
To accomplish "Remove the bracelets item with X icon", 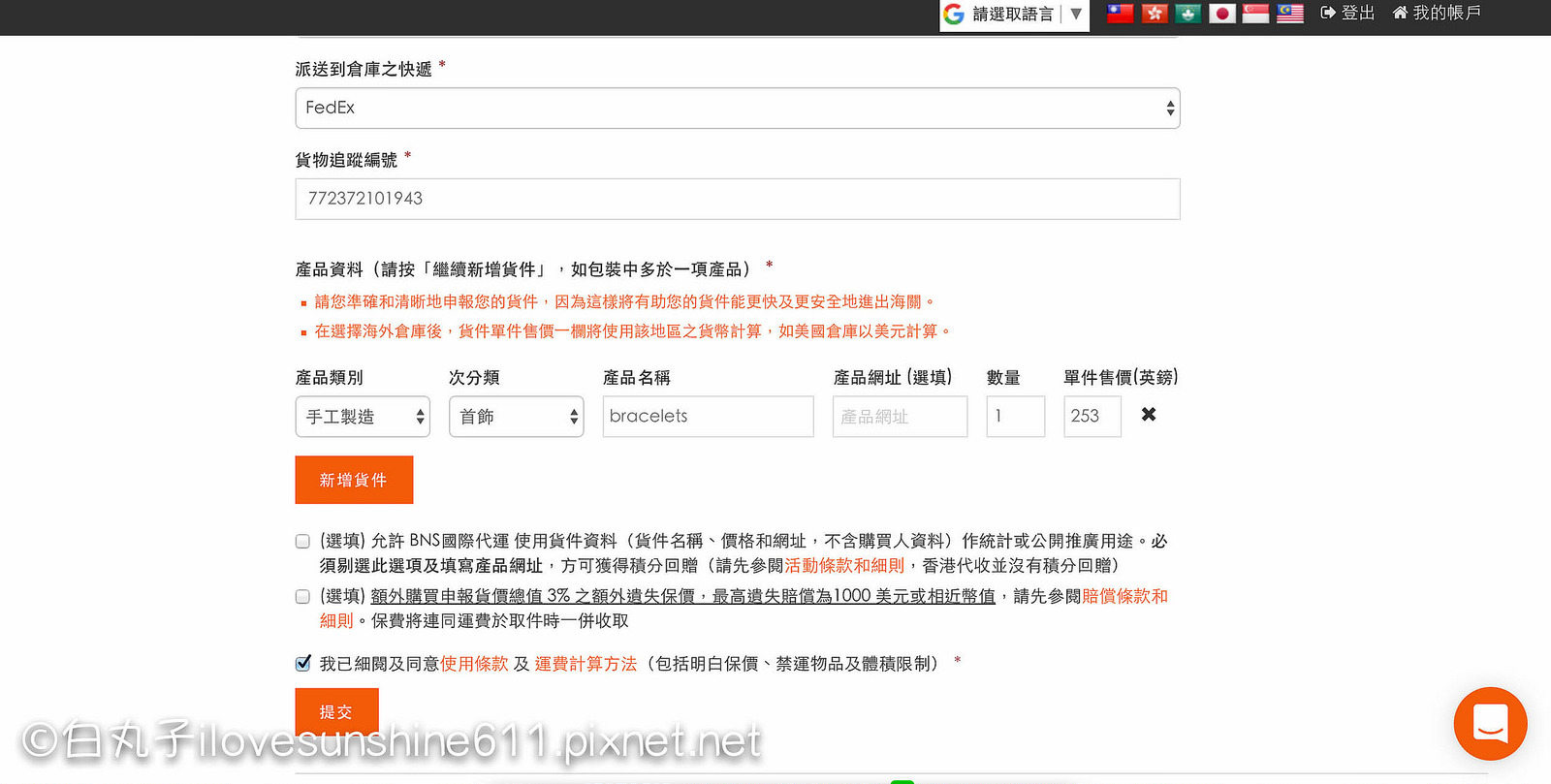I will [x=1149, y=415].
